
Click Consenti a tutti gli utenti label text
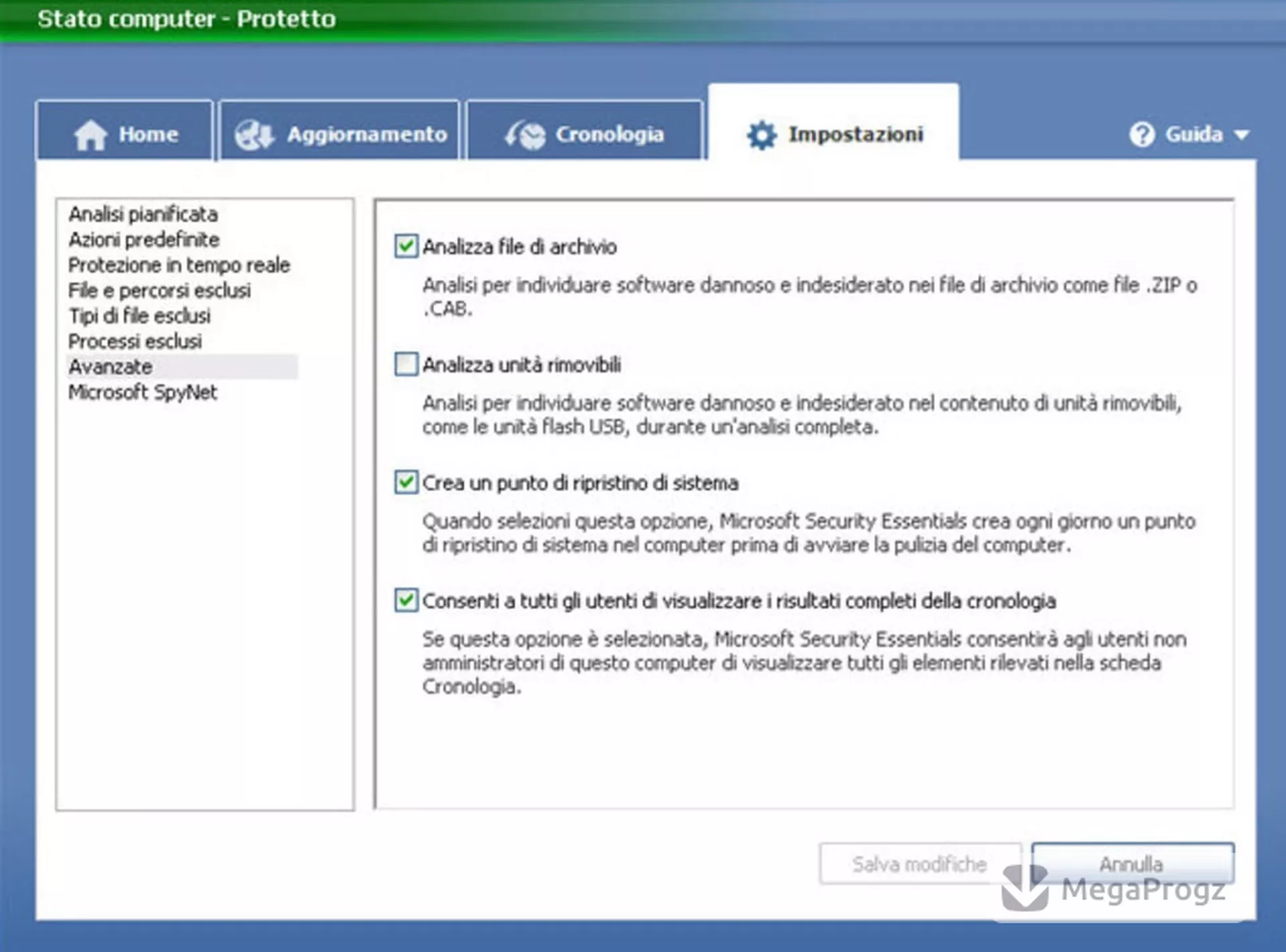click(739, 601)
